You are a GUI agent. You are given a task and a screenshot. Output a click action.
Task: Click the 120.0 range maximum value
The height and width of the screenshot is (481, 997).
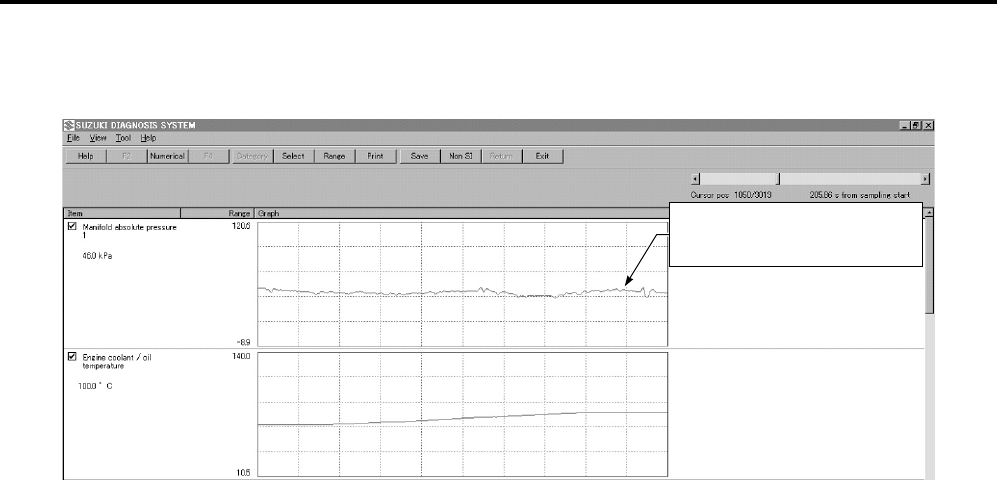click(x=242, y=226)
